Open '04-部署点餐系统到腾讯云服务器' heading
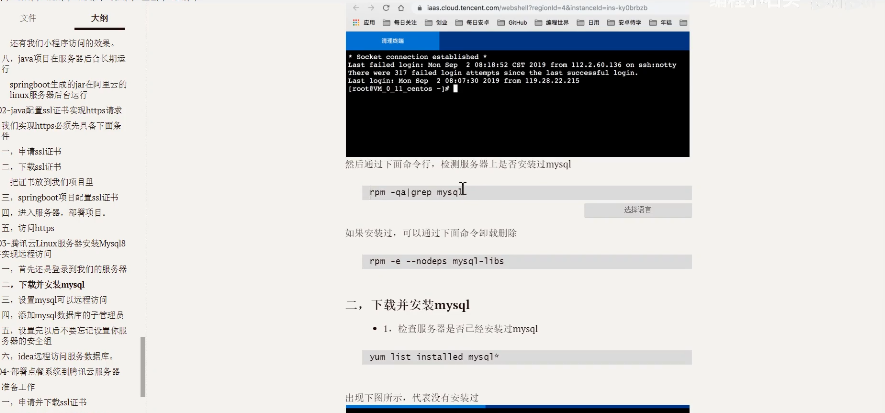 [60, 372]
